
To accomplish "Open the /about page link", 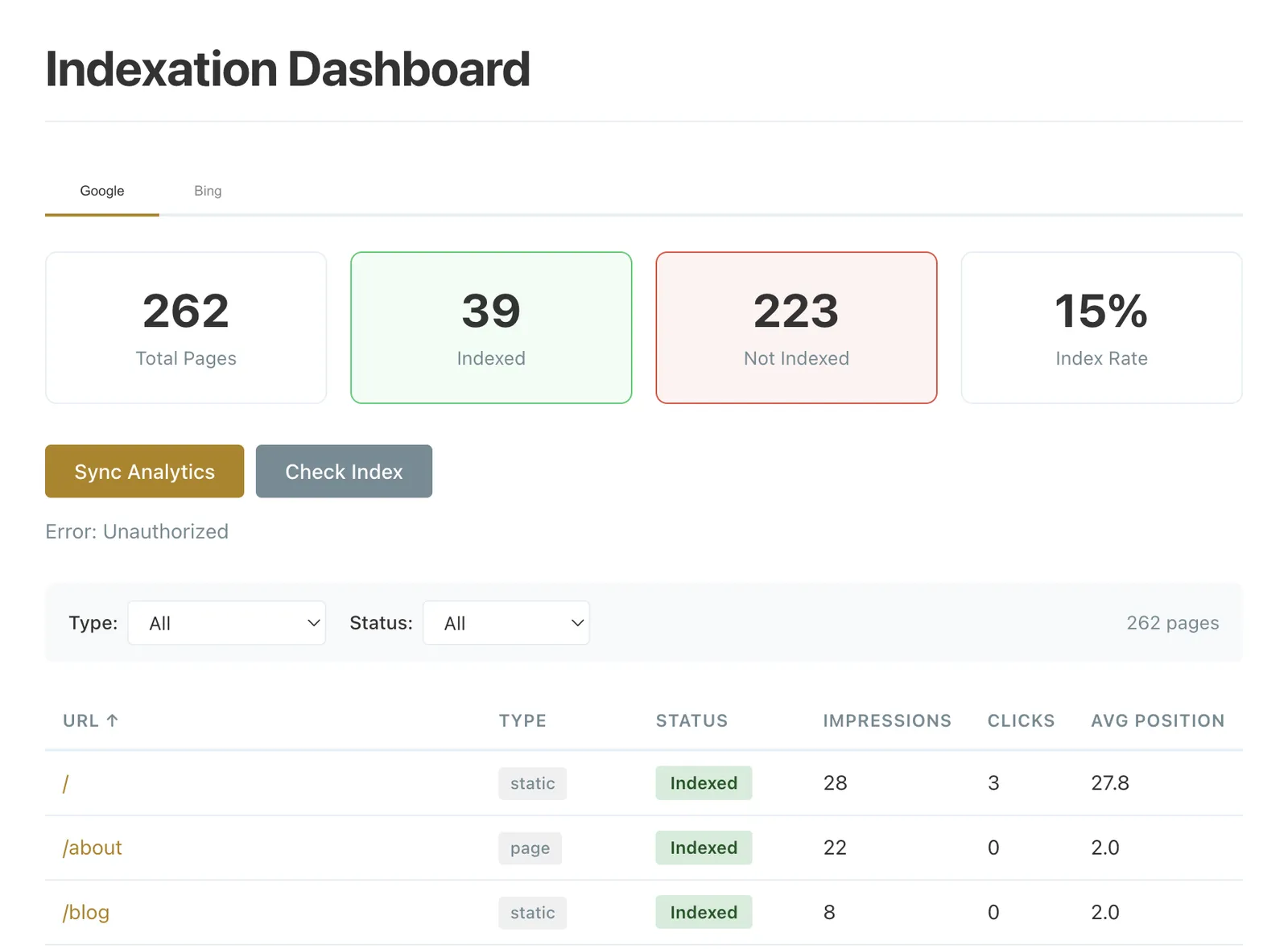I will pyautogui.click(x=92, y=848).
